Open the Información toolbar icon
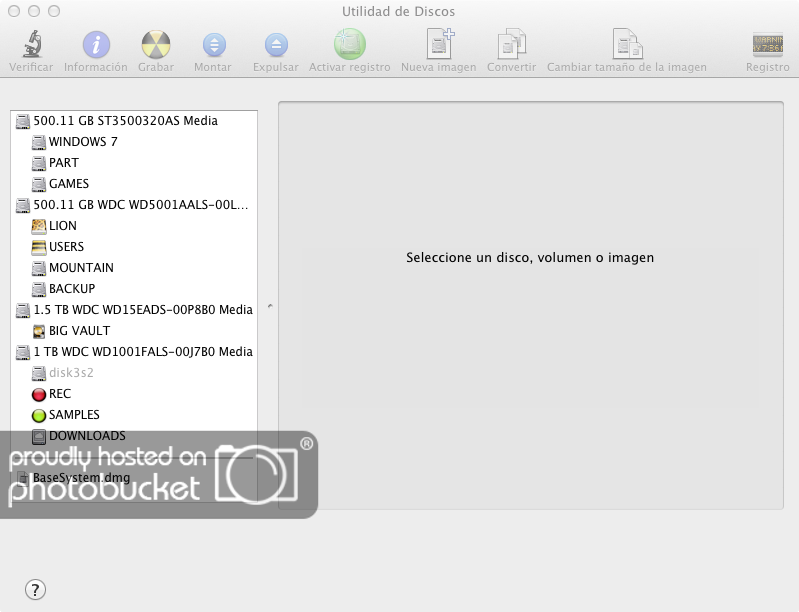Viewport: 799px width, 612px height. coord(96,44)
